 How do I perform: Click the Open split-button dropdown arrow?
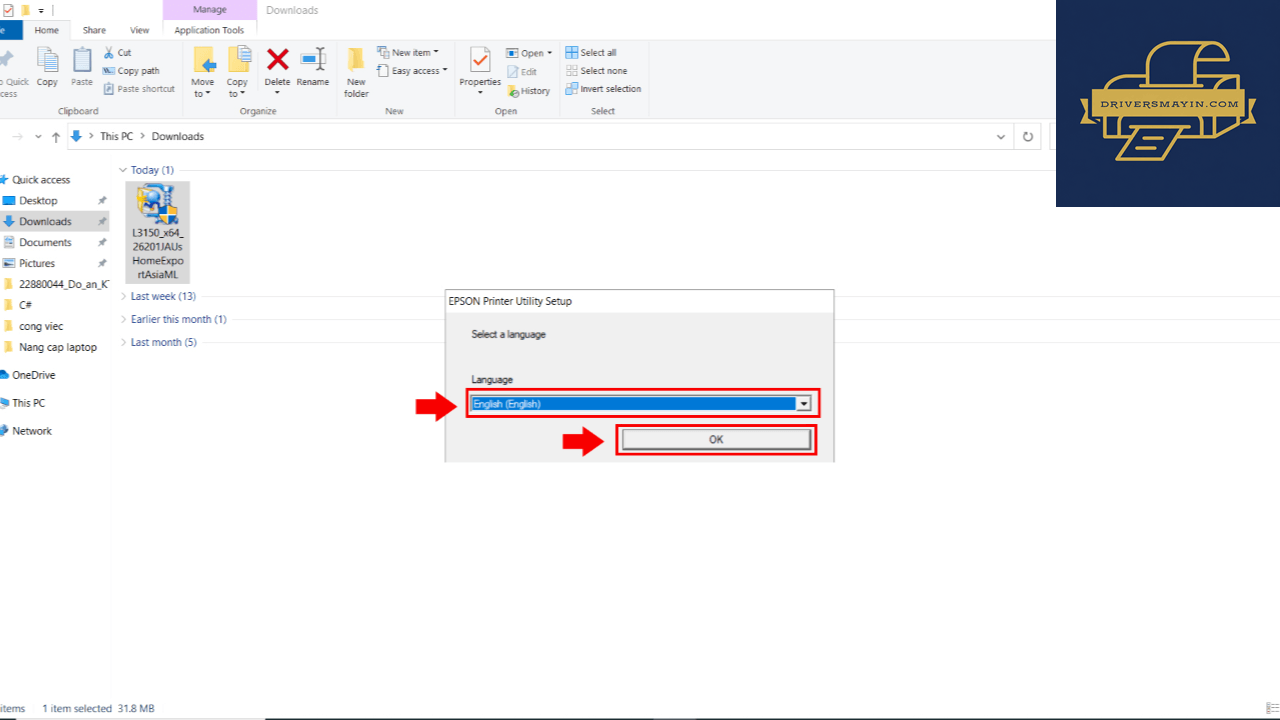click(x=549, y=53)
